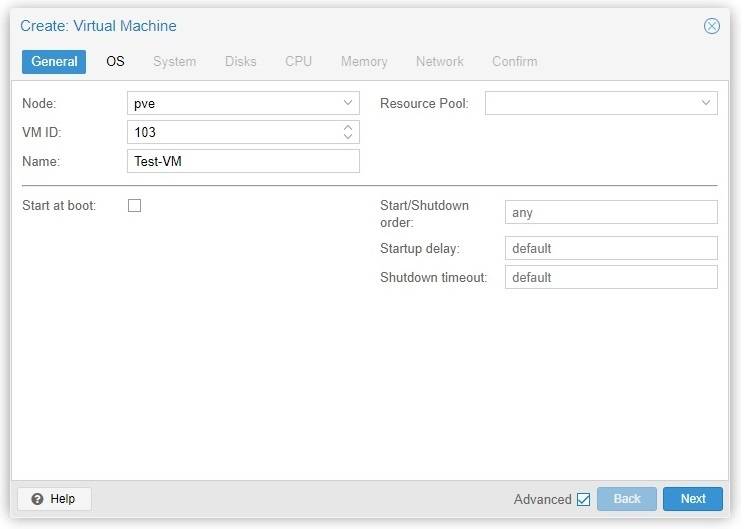The height and width of the screenshot is (529, 745).
Task: Increase VM ID with up arrow
Action: 347,128
